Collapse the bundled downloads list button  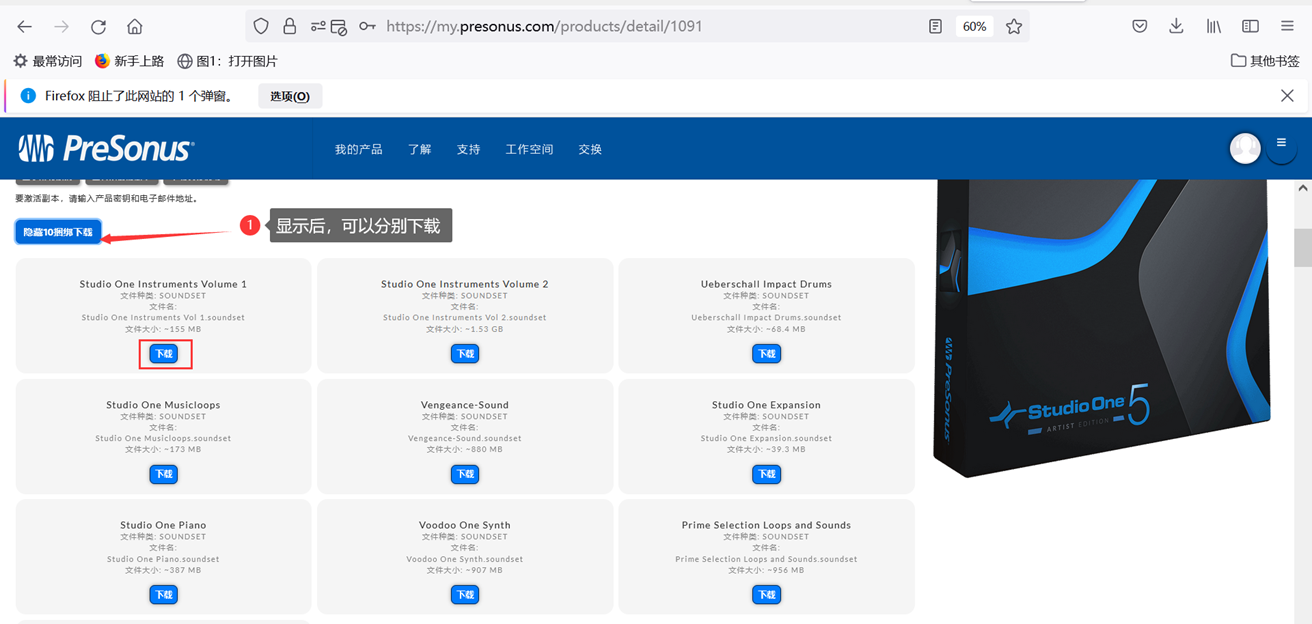[58, 232]
